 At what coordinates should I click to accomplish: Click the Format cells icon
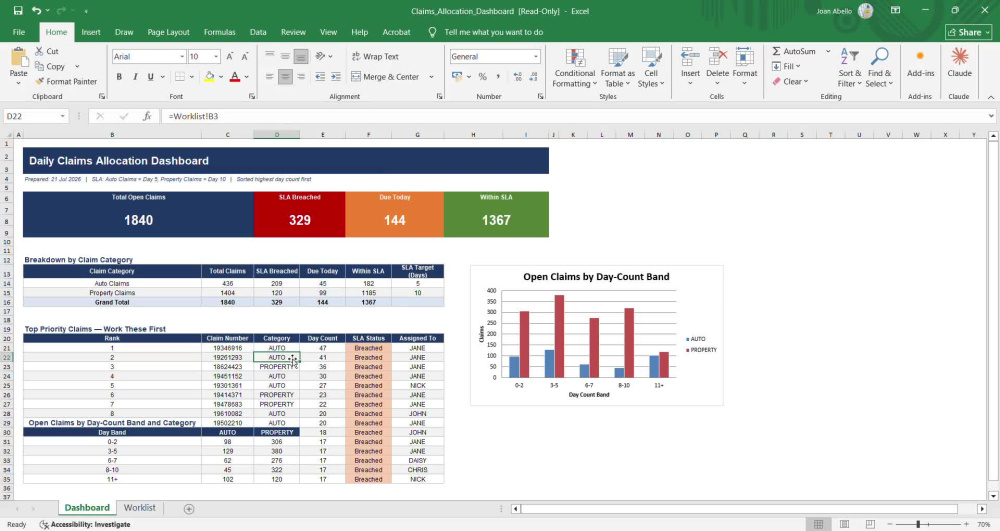(744, 57)
